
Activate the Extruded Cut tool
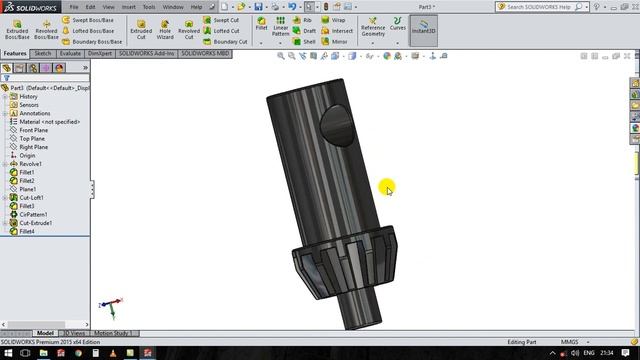point(141,29)
